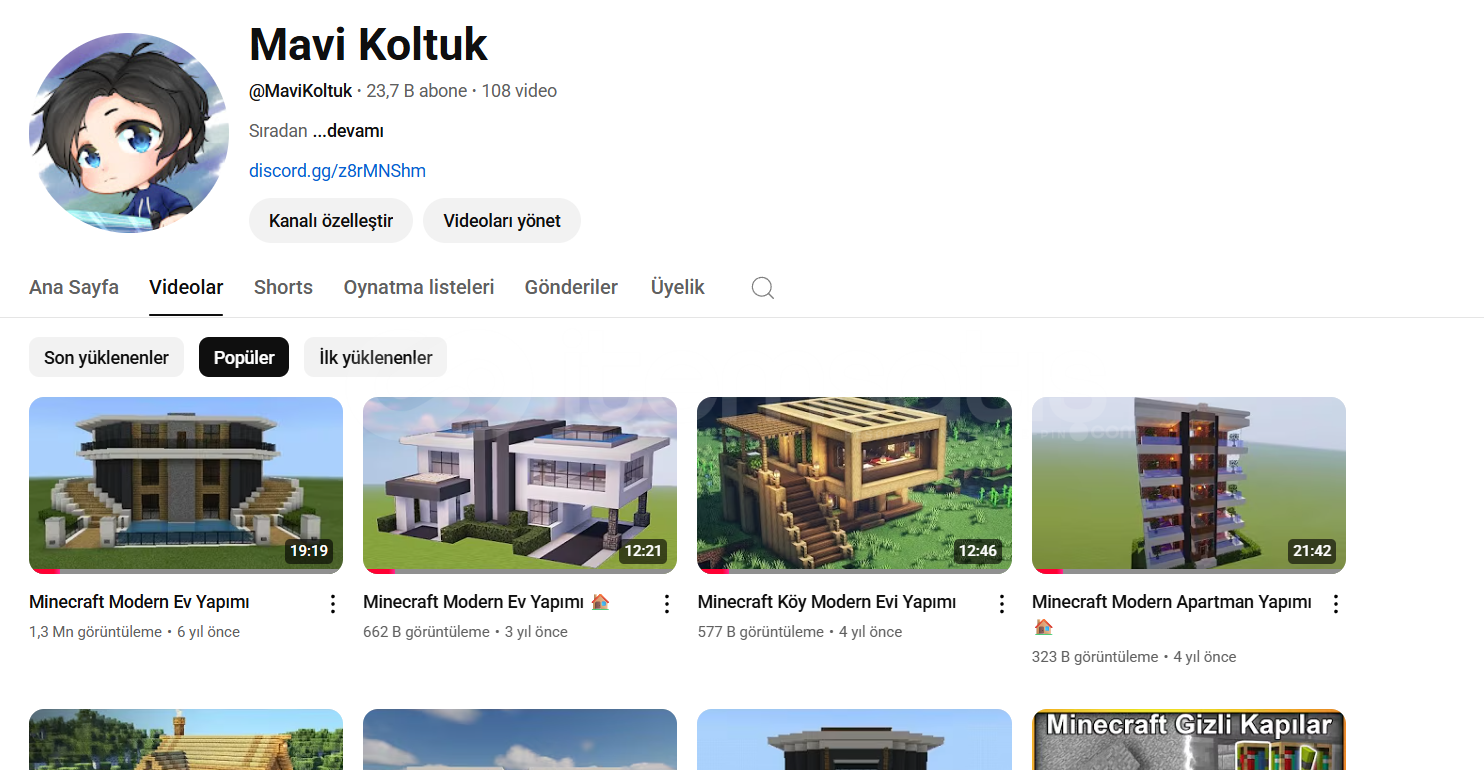Image resolution: width=1484 pixels, height=770 pixels.
Task: Open three-dot menu for Minecraft Köy Modern Evi Yapımı
Action: pos(1001,604)
